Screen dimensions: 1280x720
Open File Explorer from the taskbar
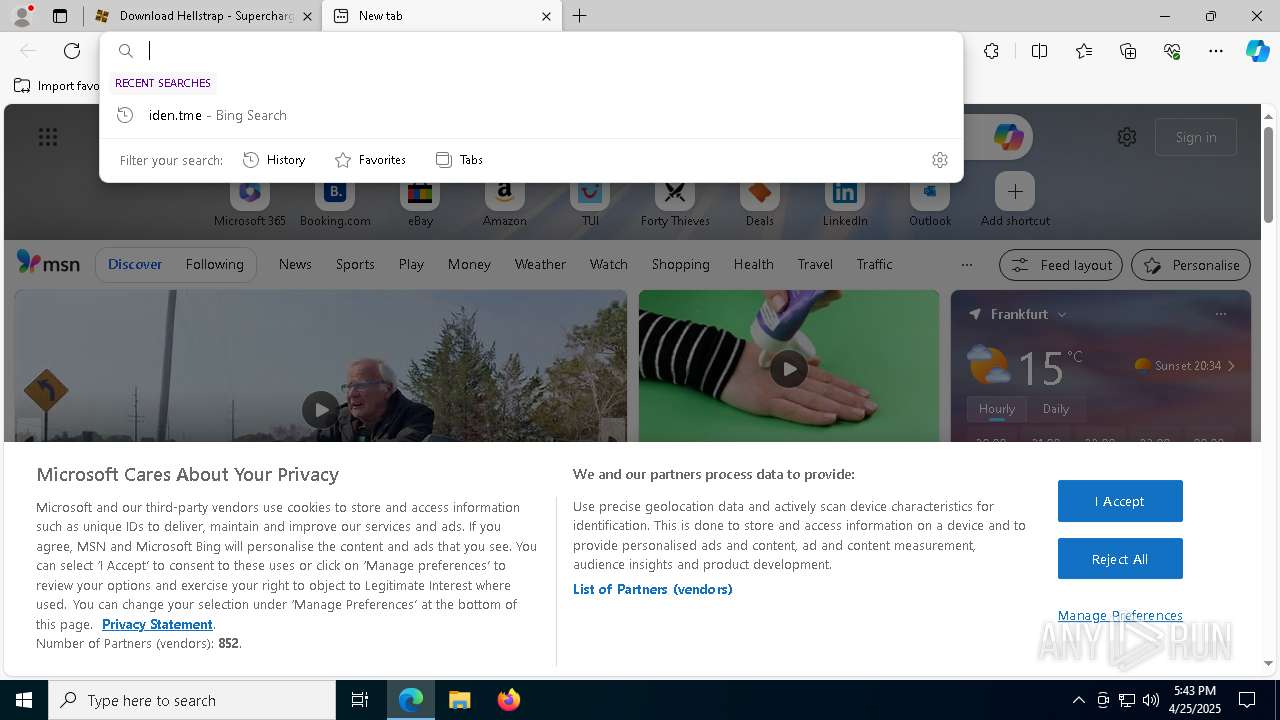coord(459,700)
